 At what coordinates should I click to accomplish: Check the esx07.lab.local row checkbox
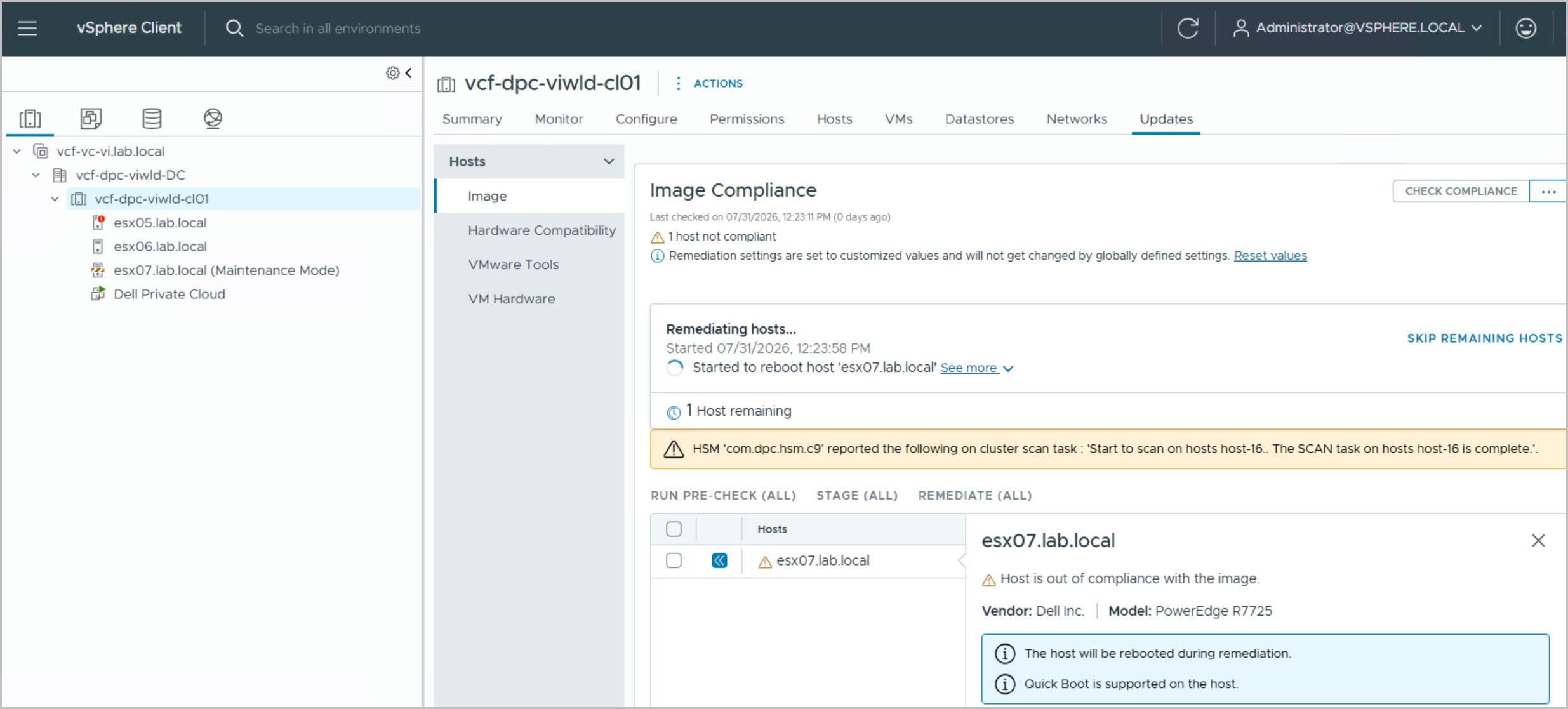[x=674, y=560]
